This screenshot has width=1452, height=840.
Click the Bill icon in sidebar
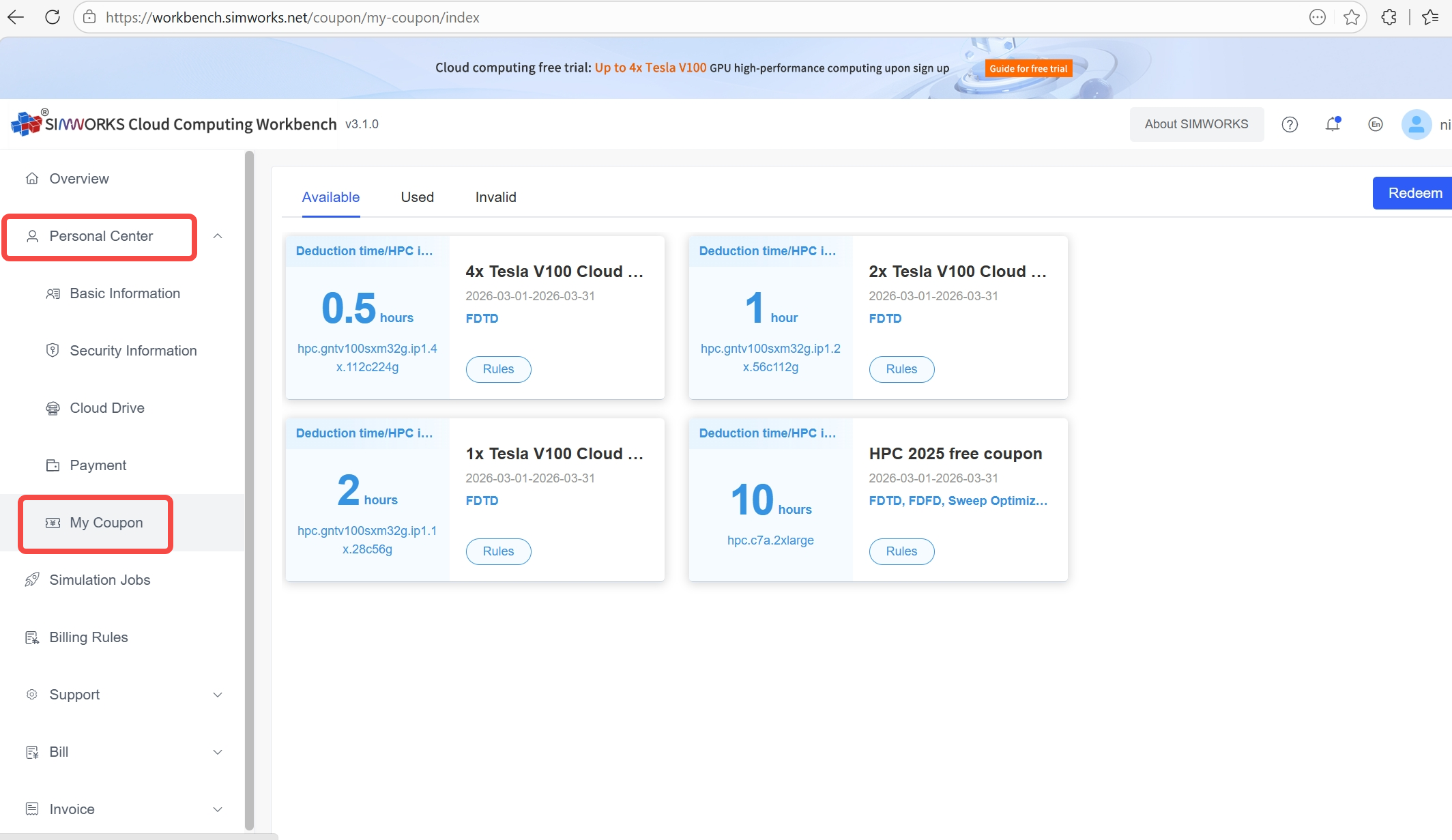[x=32, y=752]
